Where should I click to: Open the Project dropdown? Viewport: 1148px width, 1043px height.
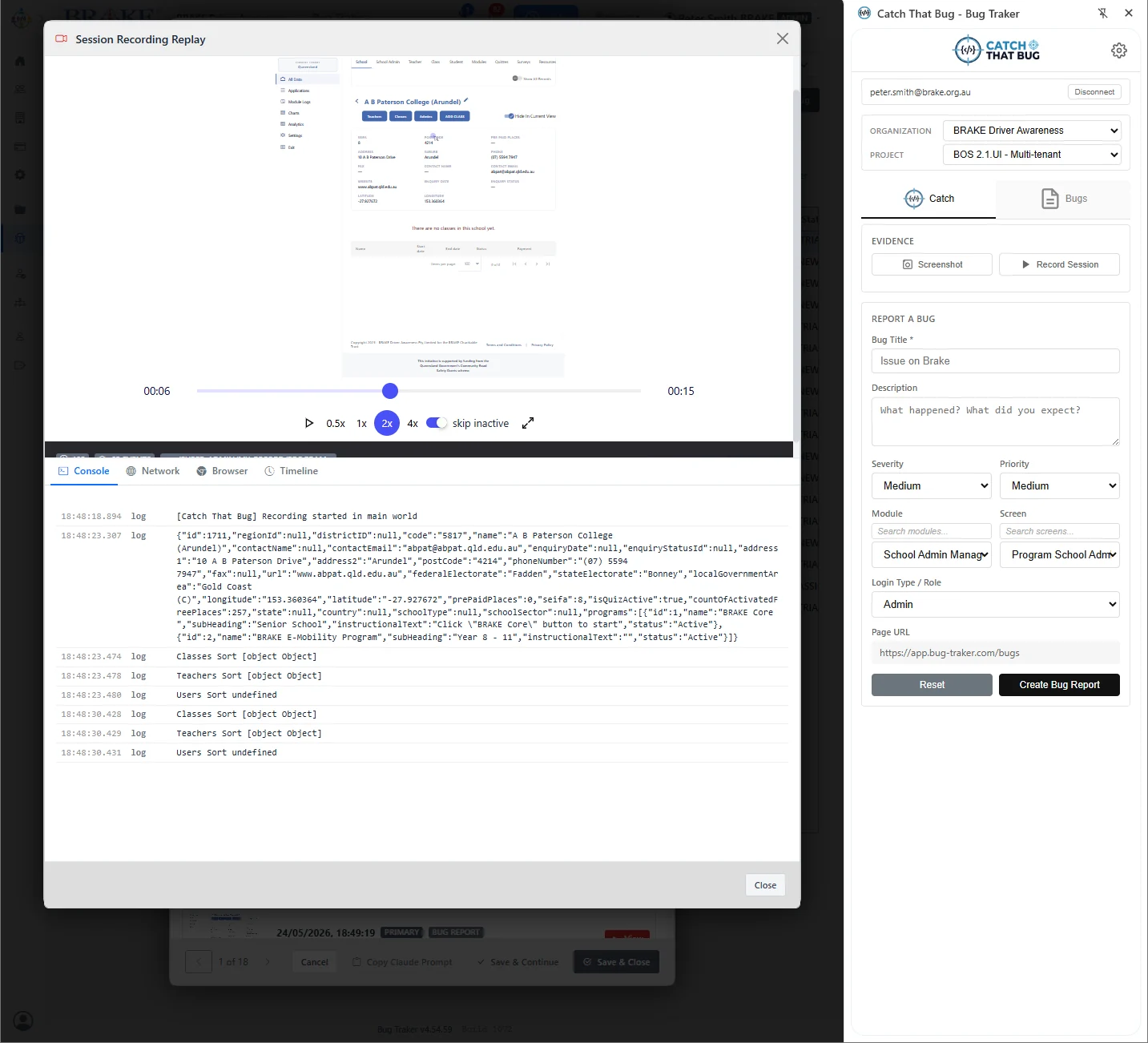pyautogui.click(x=1032, y=155)
